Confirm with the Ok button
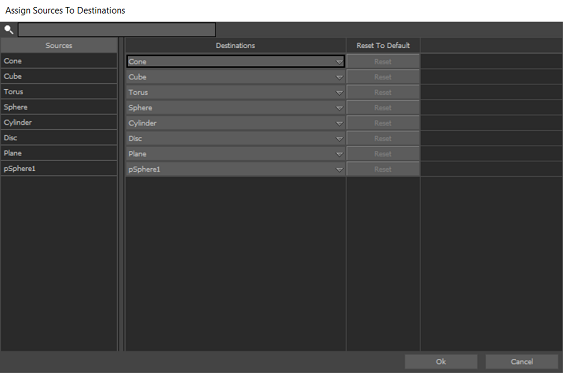The width and height of the screenshot is (563, 373). tap(441, 362)
